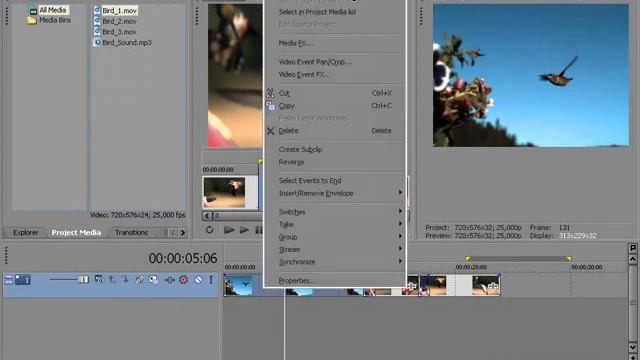The image size is (640, 360).
Task: Switch to the Explorer tab
Action: (25, 232)
